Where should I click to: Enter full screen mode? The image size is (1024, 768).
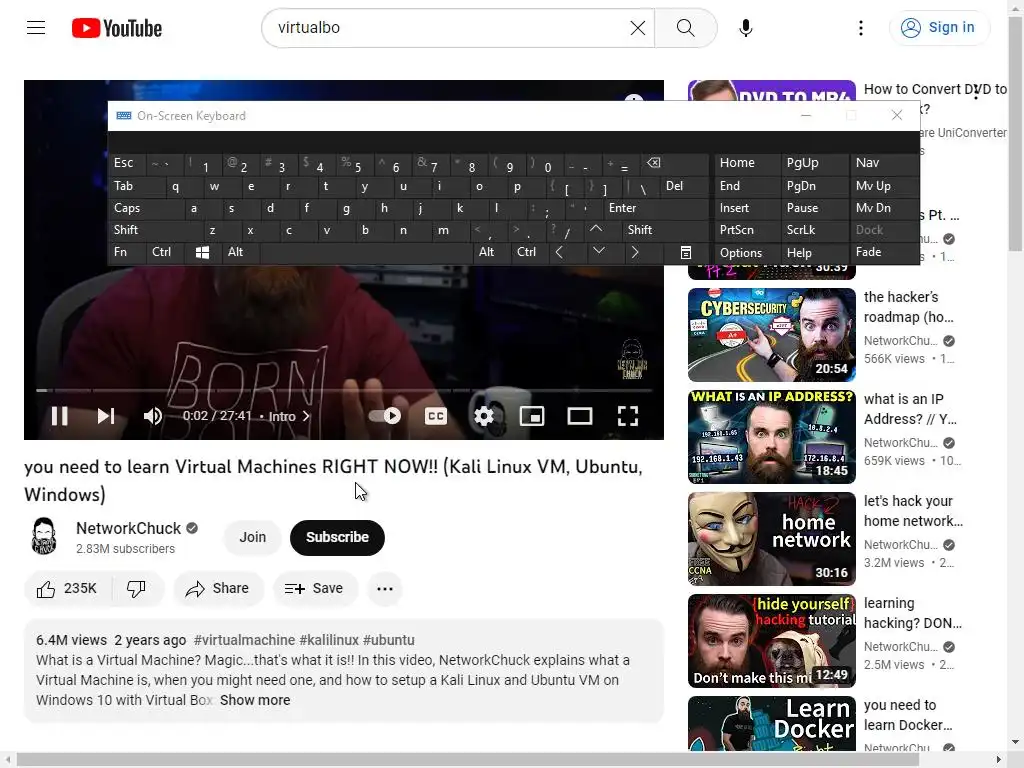[628, 416]
